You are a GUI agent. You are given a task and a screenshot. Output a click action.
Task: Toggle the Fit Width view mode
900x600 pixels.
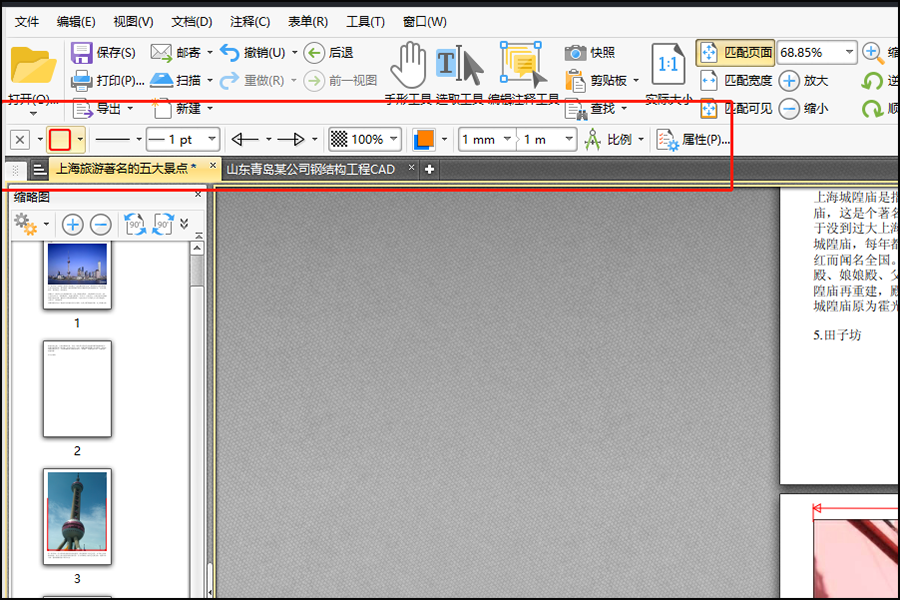pyautogui.click(x=736, y=80)
